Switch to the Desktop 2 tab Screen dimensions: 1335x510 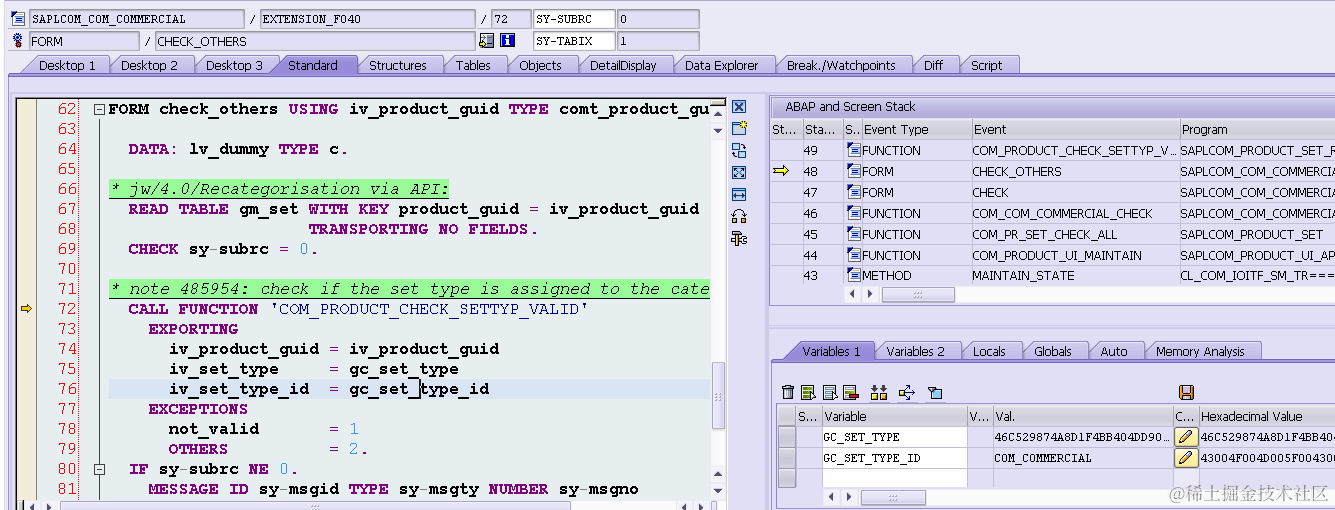click(149, 65)
